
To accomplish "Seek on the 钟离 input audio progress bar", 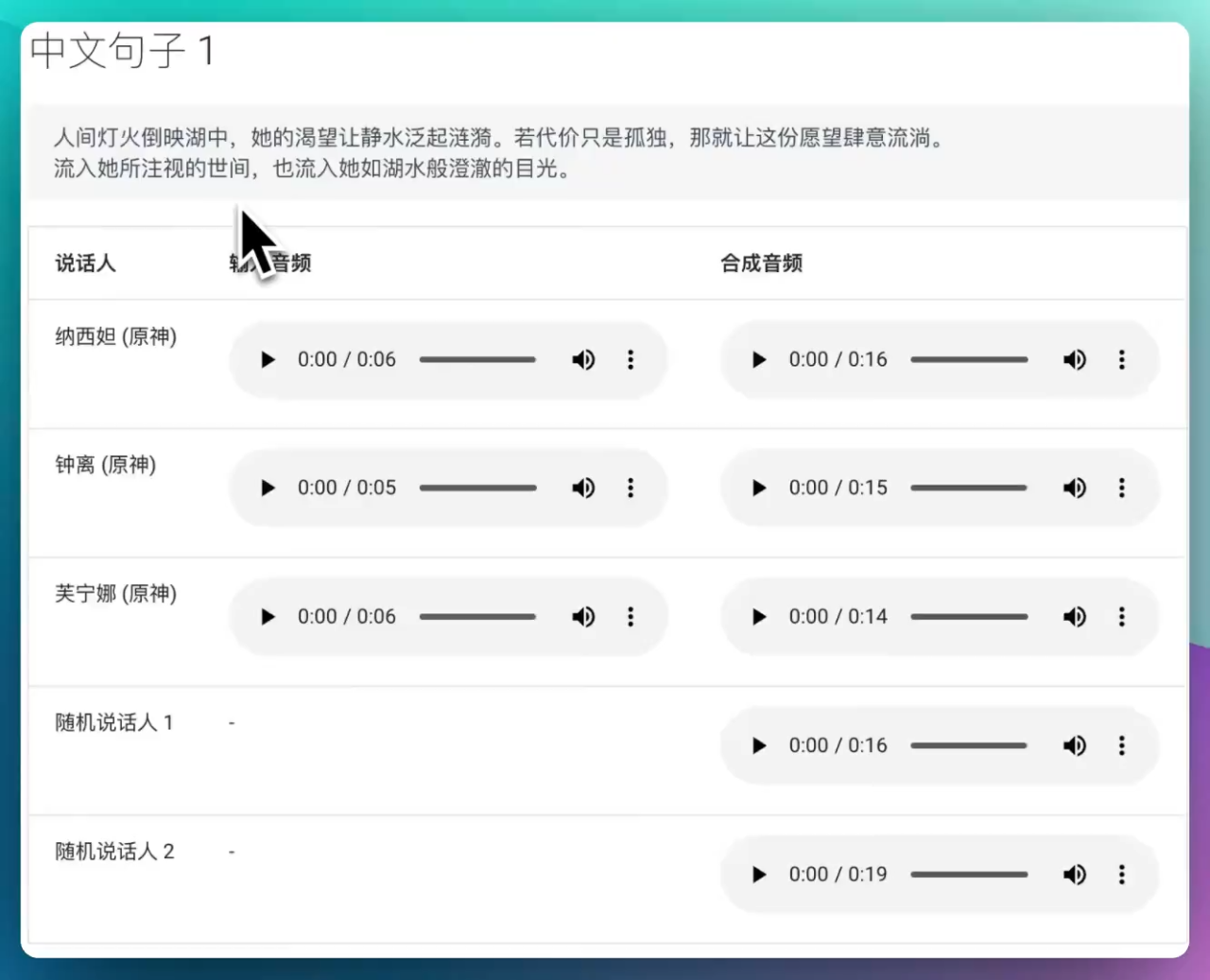I will point(477,489).
